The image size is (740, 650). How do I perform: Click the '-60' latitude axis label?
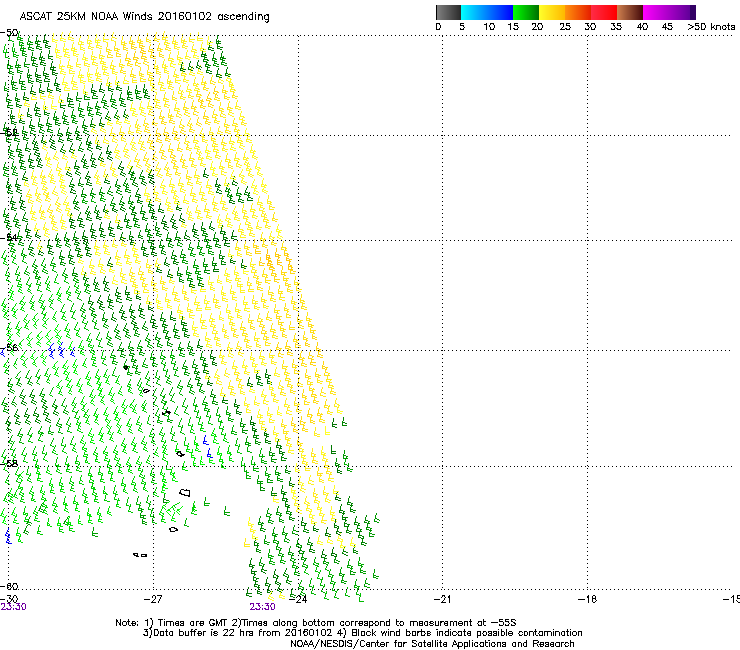10,586
